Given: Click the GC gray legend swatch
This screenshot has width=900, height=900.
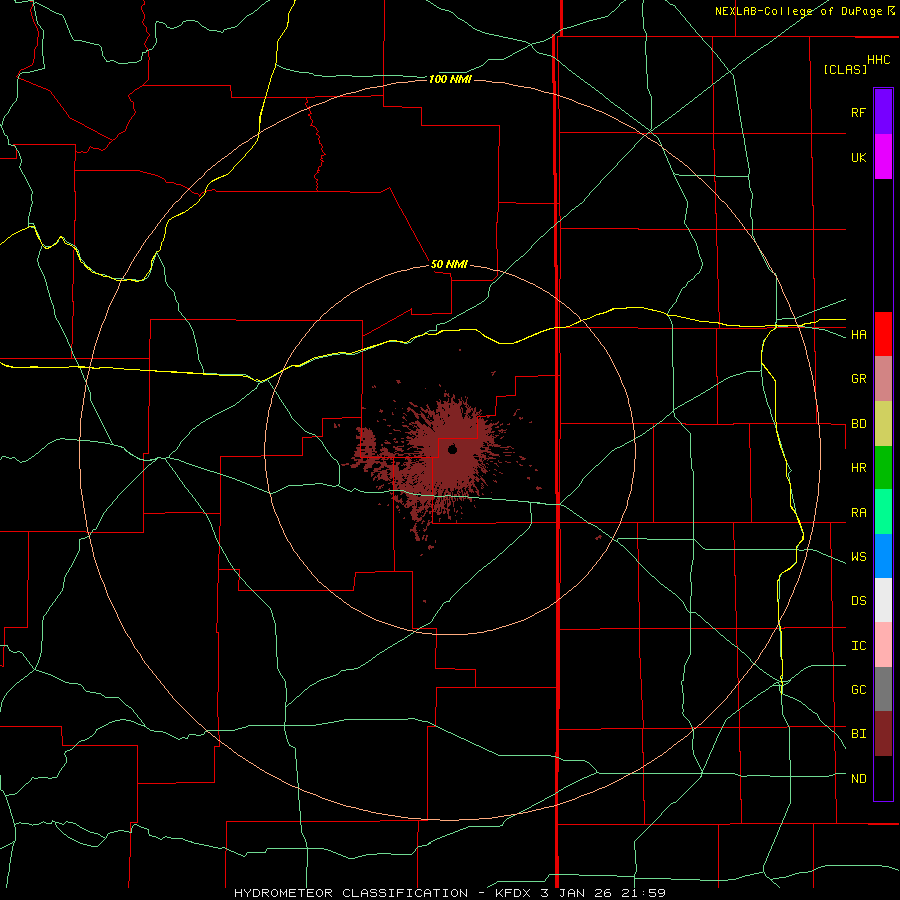Looking at the screenshot, I should tap(883, 689).
